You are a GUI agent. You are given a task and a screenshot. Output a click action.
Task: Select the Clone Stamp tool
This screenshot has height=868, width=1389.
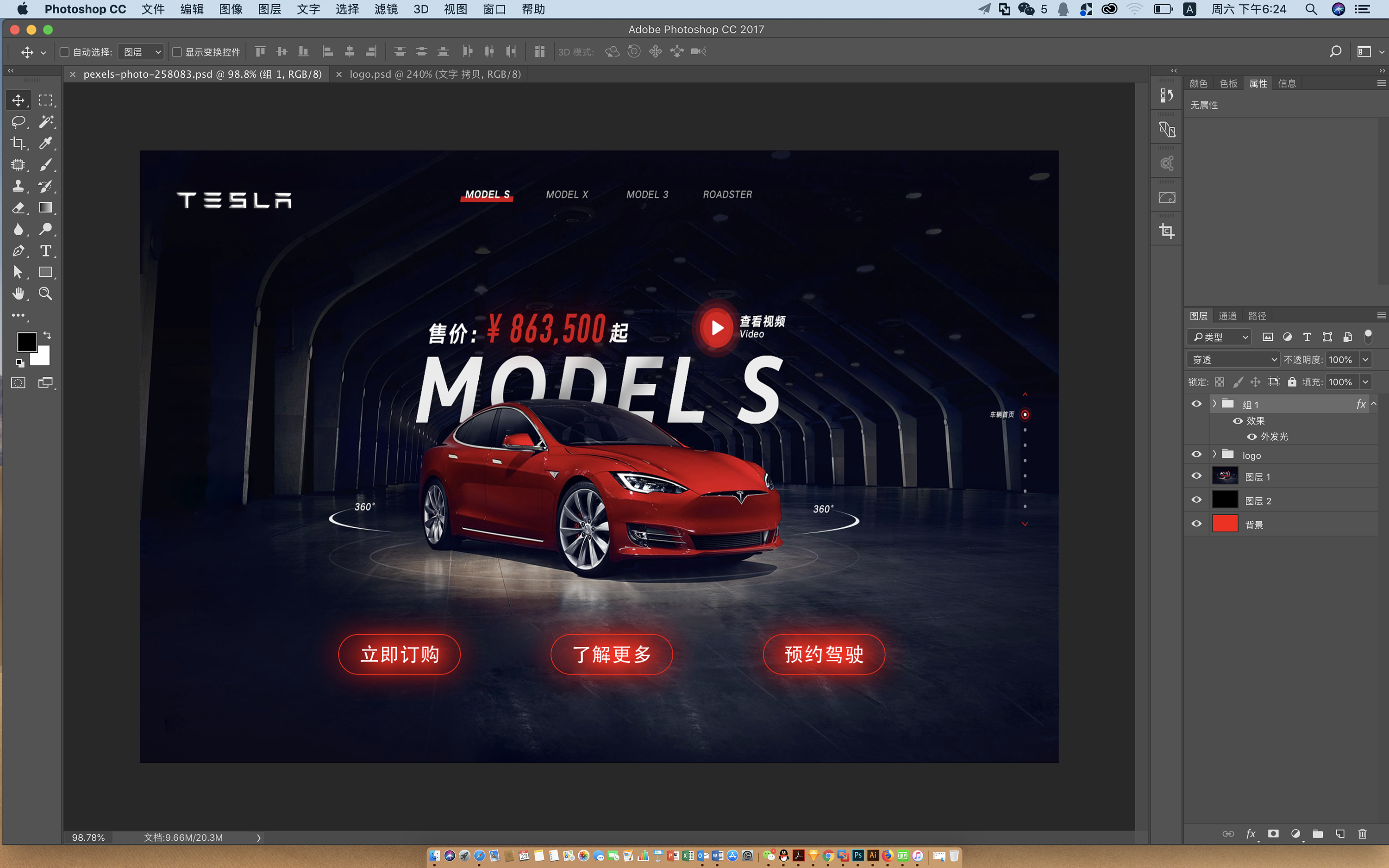[x=19, y=186]
